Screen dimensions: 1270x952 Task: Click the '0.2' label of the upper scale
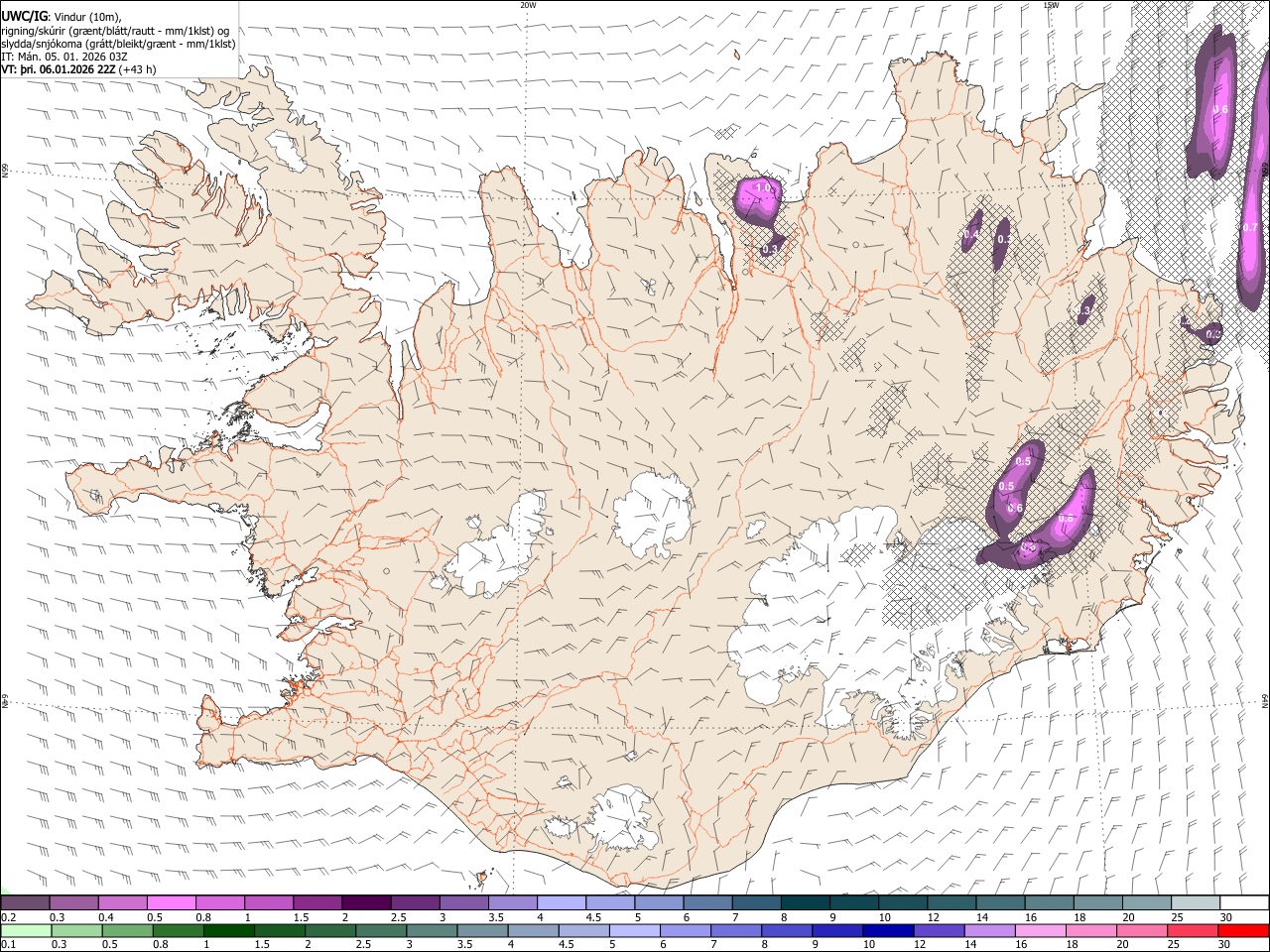pyautogui.click(x=8, y=917)
